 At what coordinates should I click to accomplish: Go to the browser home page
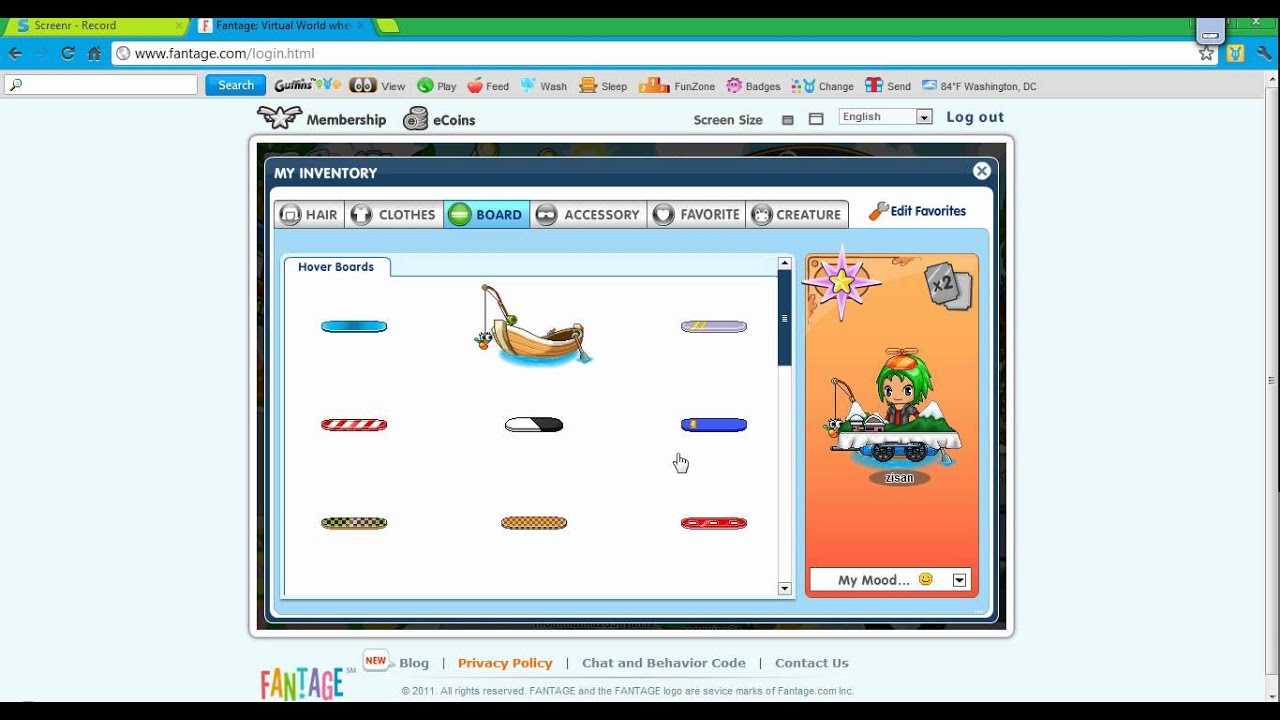coord(94,53)
